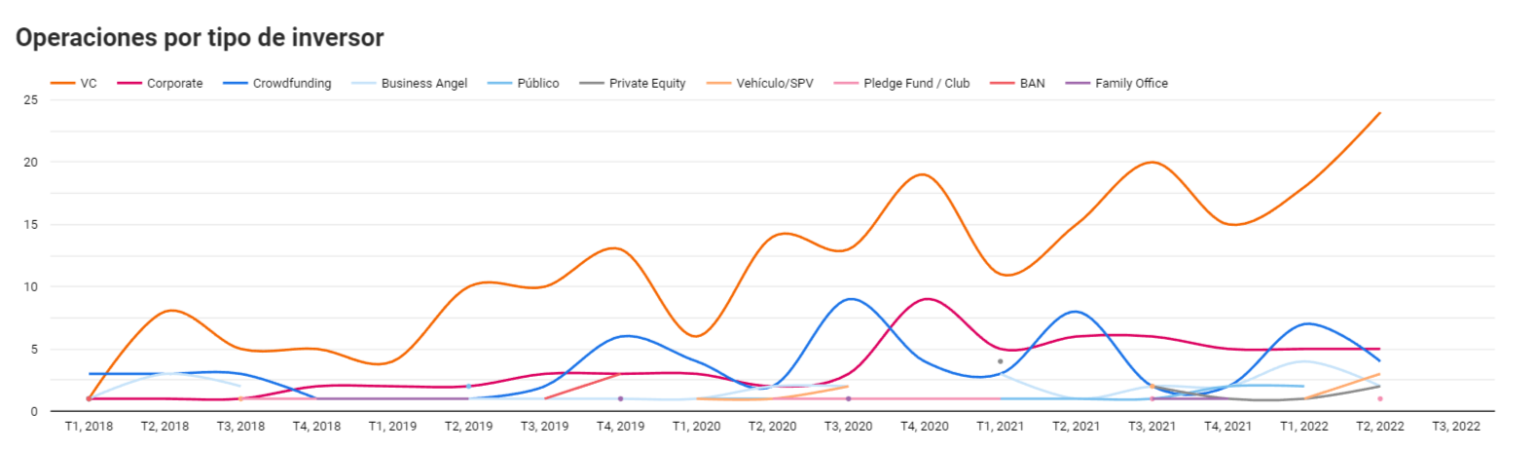Click the chart title 'Operaciones por tipo de inversor'
1536x451 pixels.
pos(200,38)
